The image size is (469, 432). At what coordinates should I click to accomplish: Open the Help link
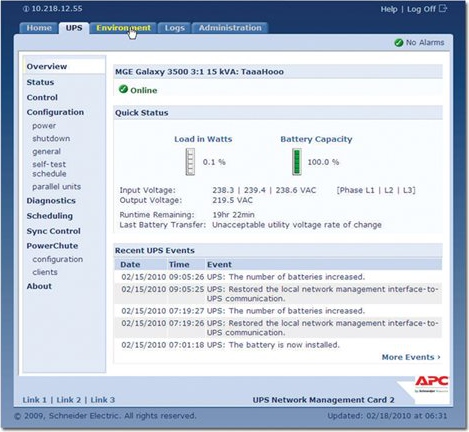pyautogui.click(x=389, y=9)
